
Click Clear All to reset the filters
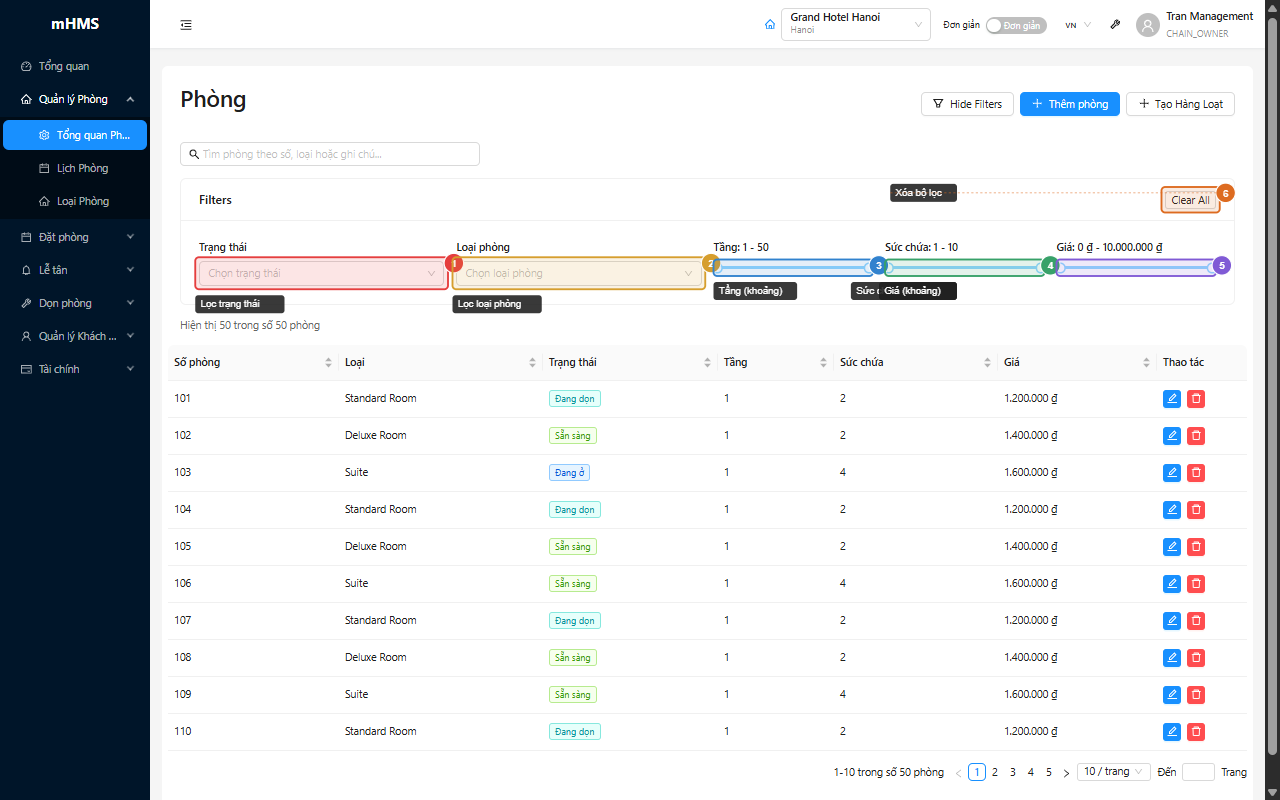(x=1190, y=200)
